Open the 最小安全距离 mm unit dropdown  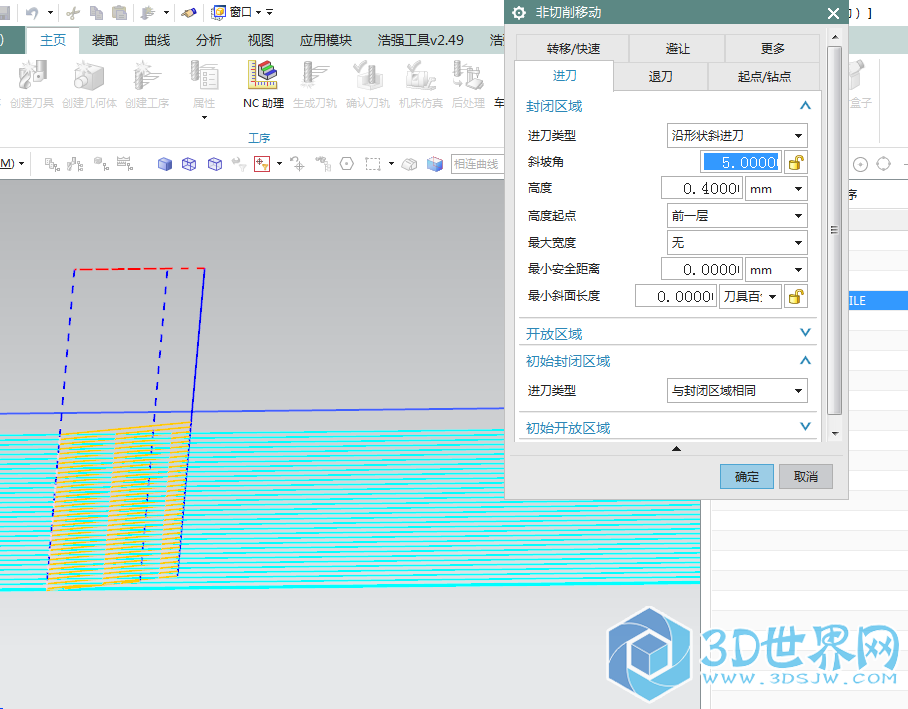pyautogui.click(x=776, y=269)
